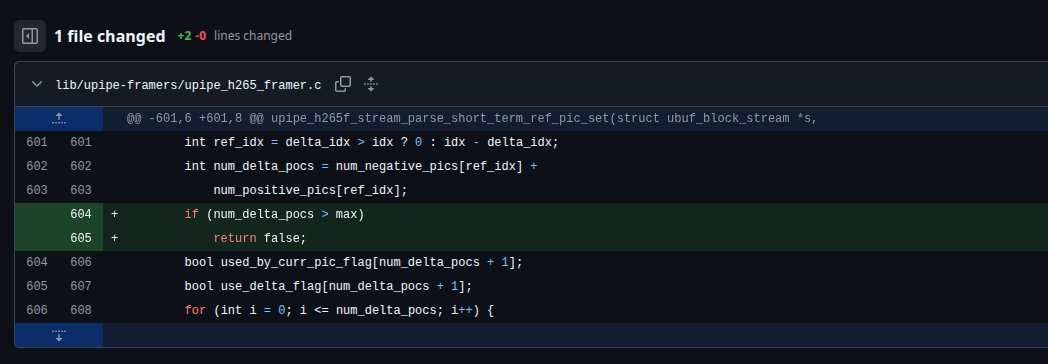Expand hidden lines below line 608
Viewport: 1048px width, 364px height.
coord(59,335)
